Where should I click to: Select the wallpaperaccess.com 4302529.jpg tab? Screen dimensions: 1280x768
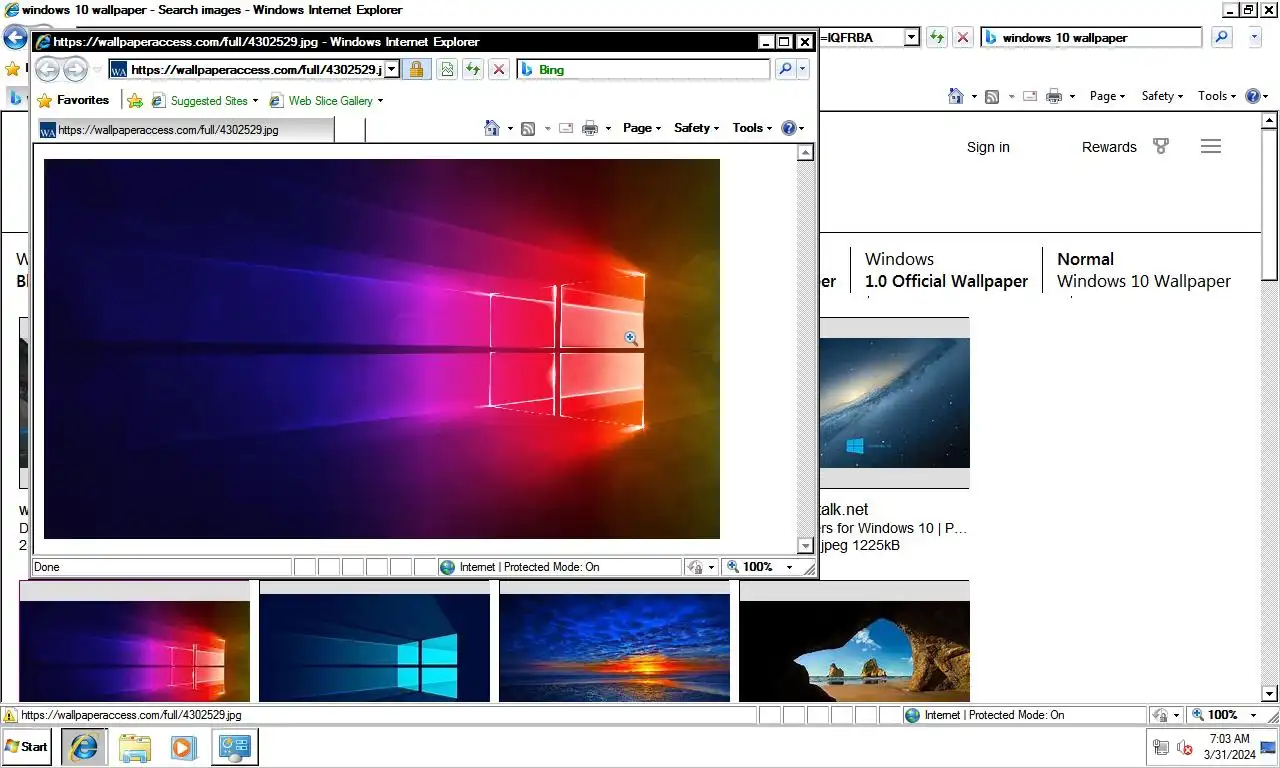pyautogui.click(x=185, y=129)
